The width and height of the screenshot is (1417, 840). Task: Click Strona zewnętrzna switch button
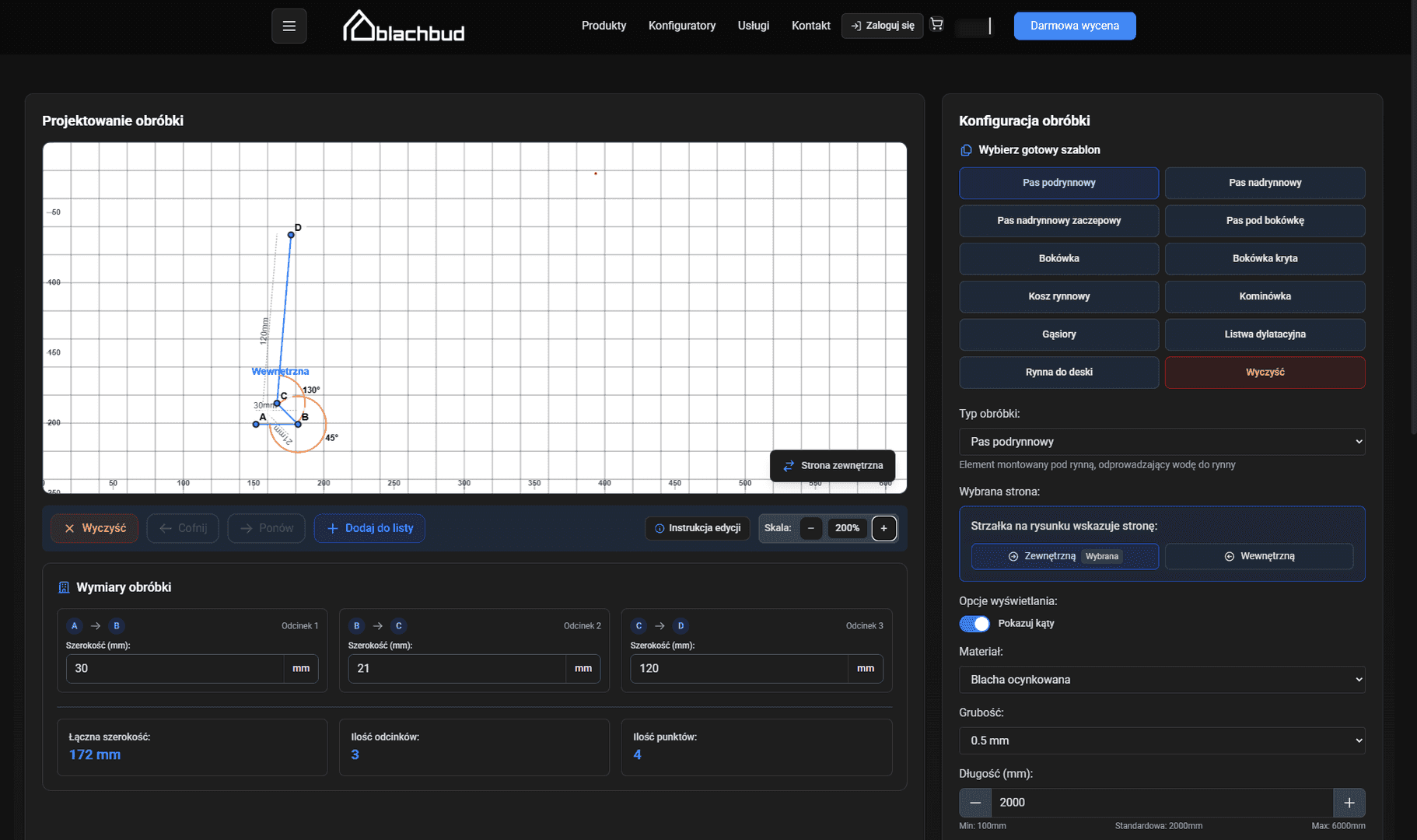point(832,466)
